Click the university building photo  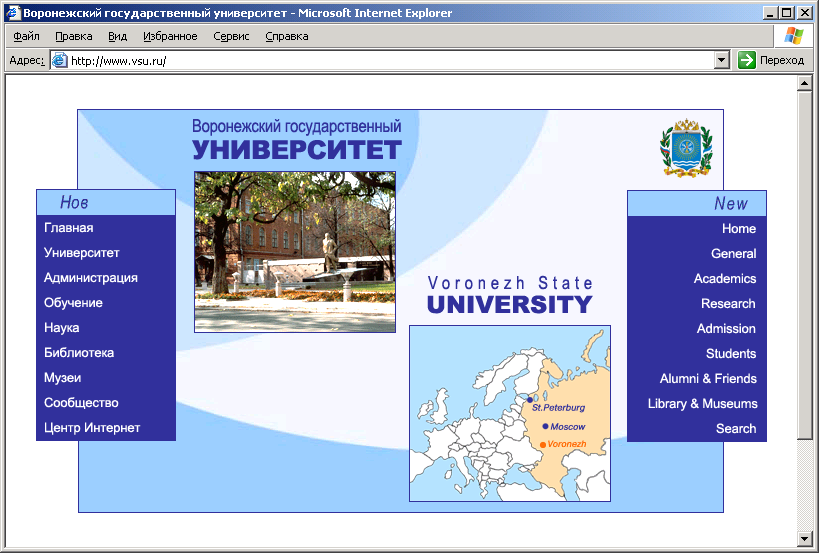click(295, 252)
